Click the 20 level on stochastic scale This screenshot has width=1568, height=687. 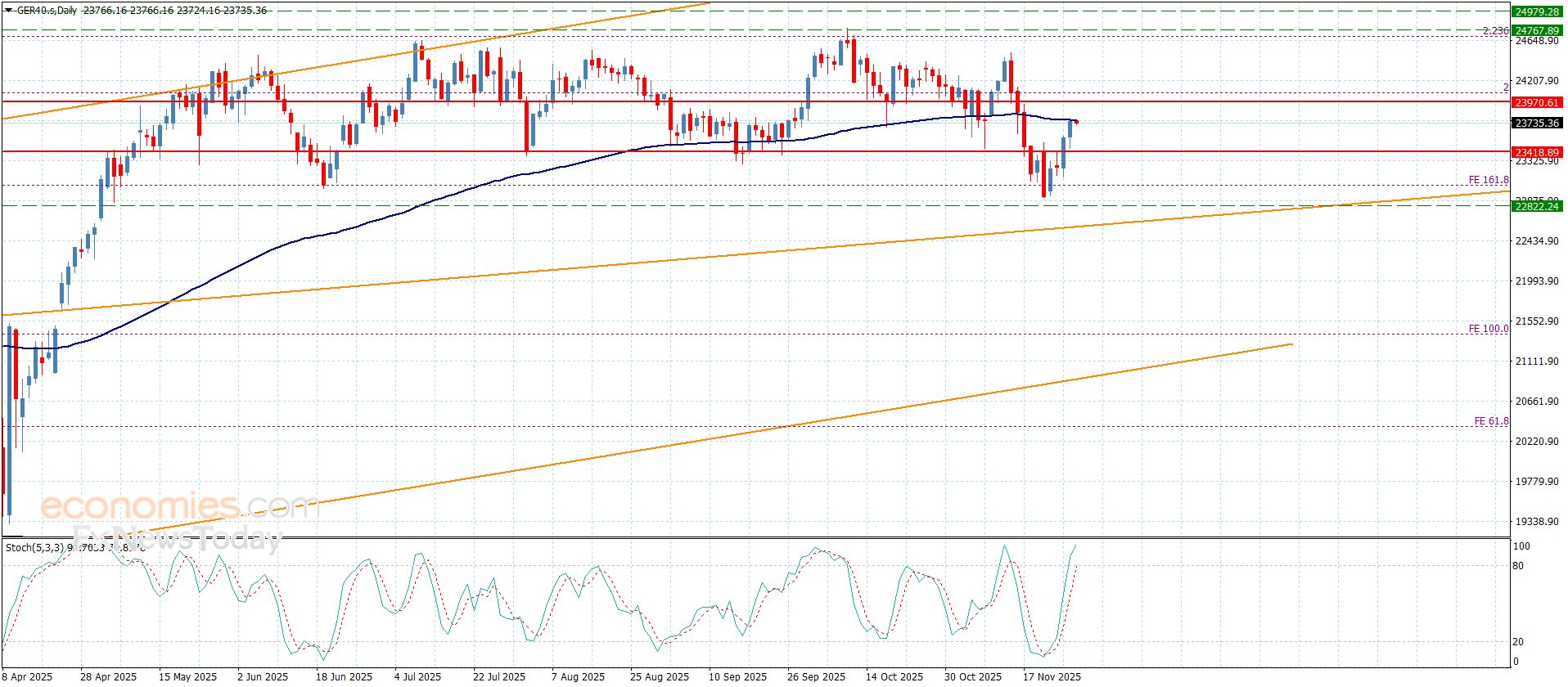(1517, 642)
